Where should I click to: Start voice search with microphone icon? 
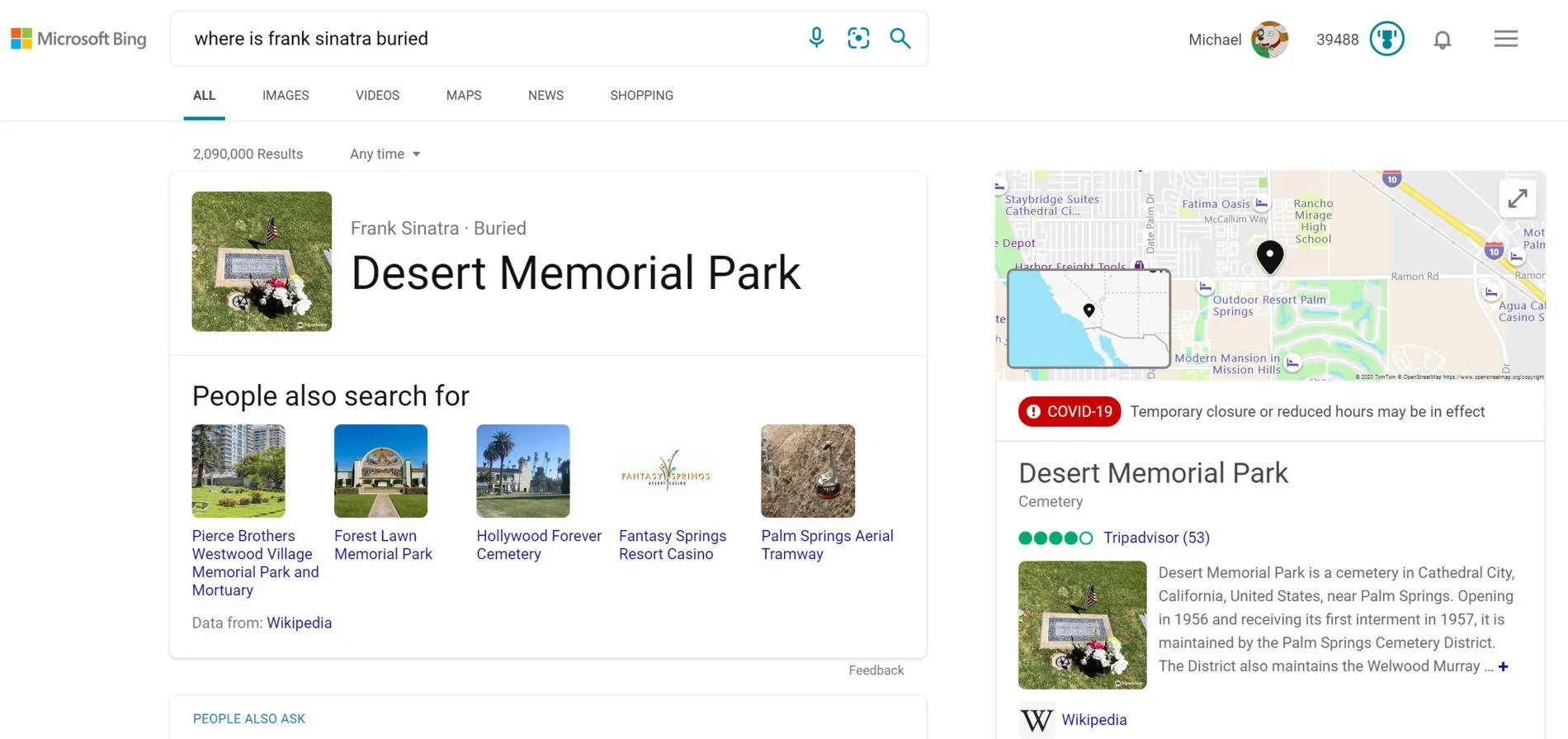816,38
